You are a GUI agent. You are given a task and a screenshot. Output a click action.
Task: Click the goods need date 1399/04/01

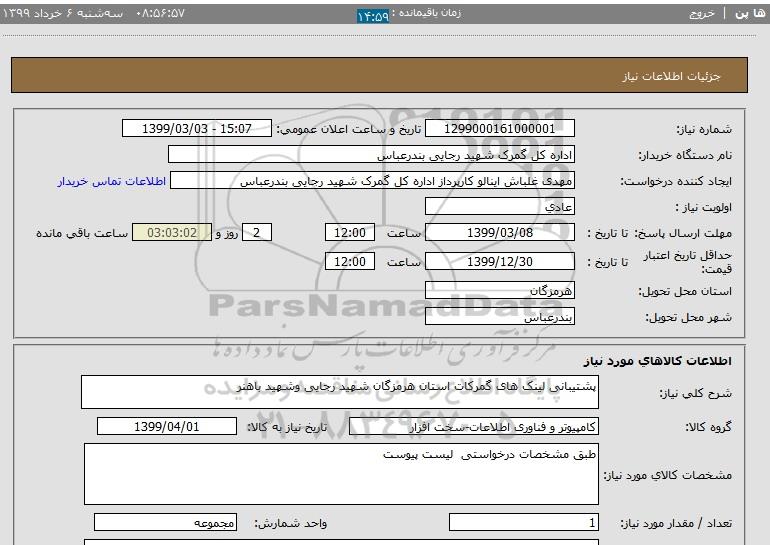tap(167, 426)
